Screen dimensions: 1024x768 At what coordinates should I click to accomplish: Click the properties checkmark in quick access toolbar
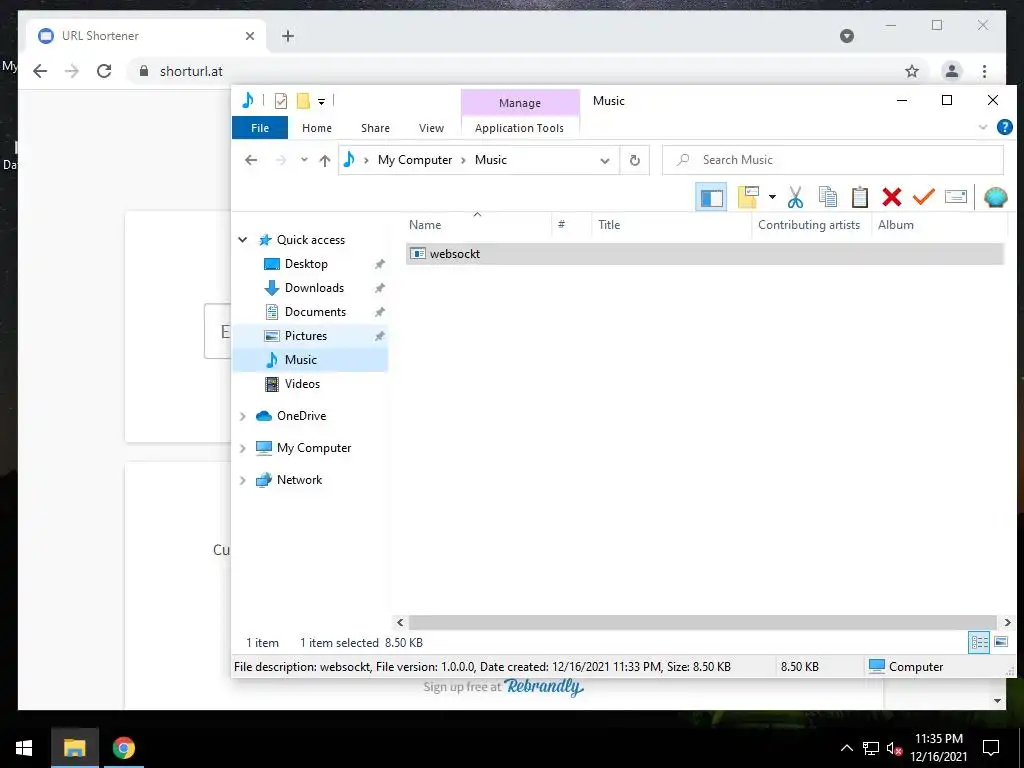click(281, 101)
